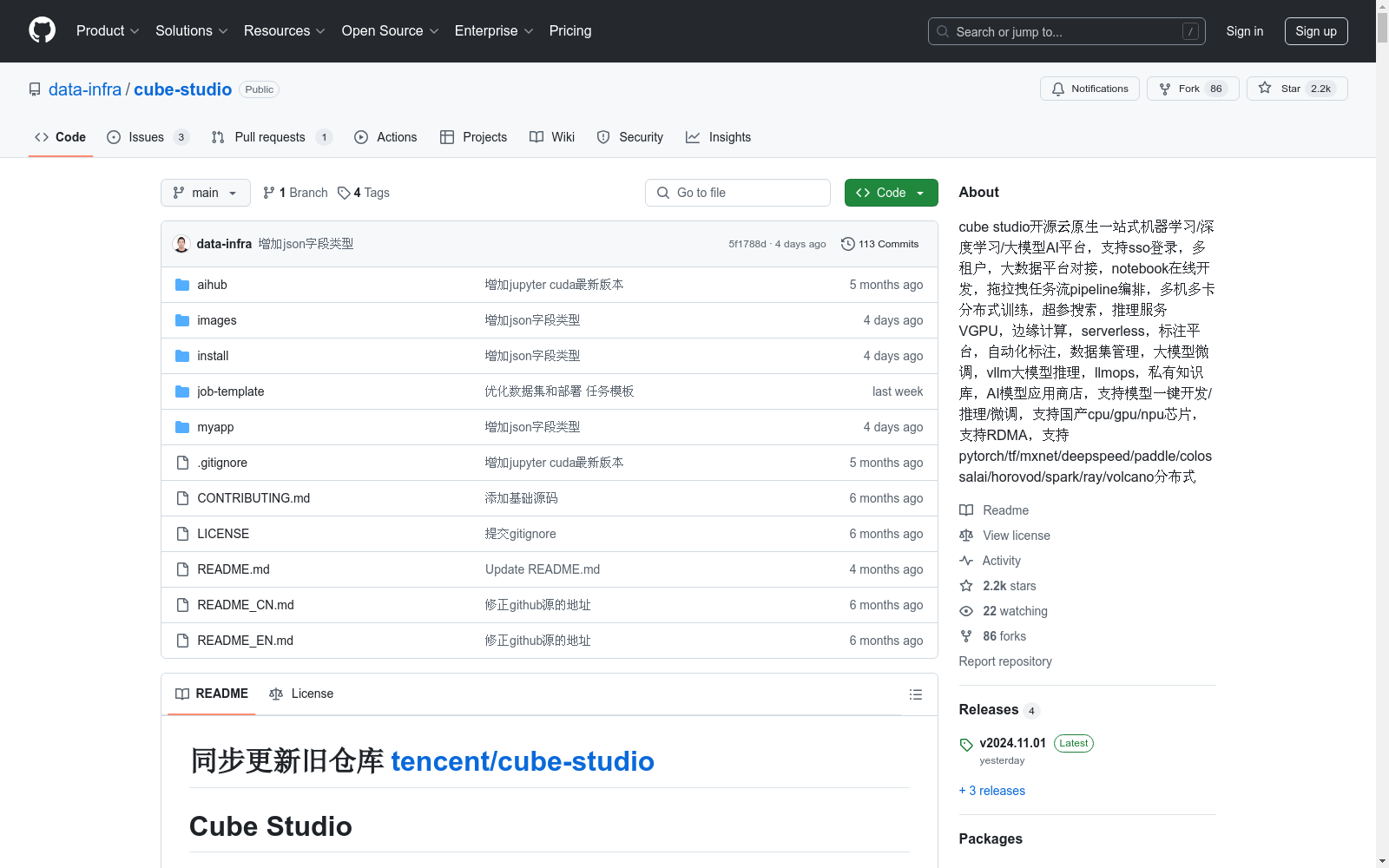The image size is (1389, 868).
Task: Open the Insights tab
Action: click(718, 137)
